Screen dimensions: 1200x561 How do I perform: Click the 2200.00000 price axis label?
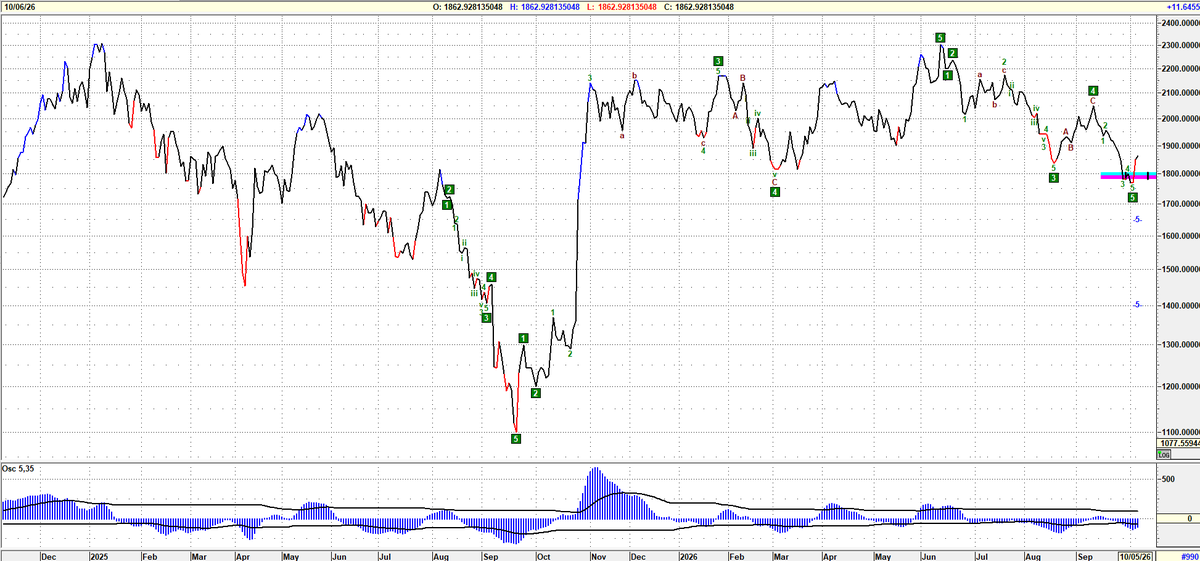click(x=1179, y=68)
